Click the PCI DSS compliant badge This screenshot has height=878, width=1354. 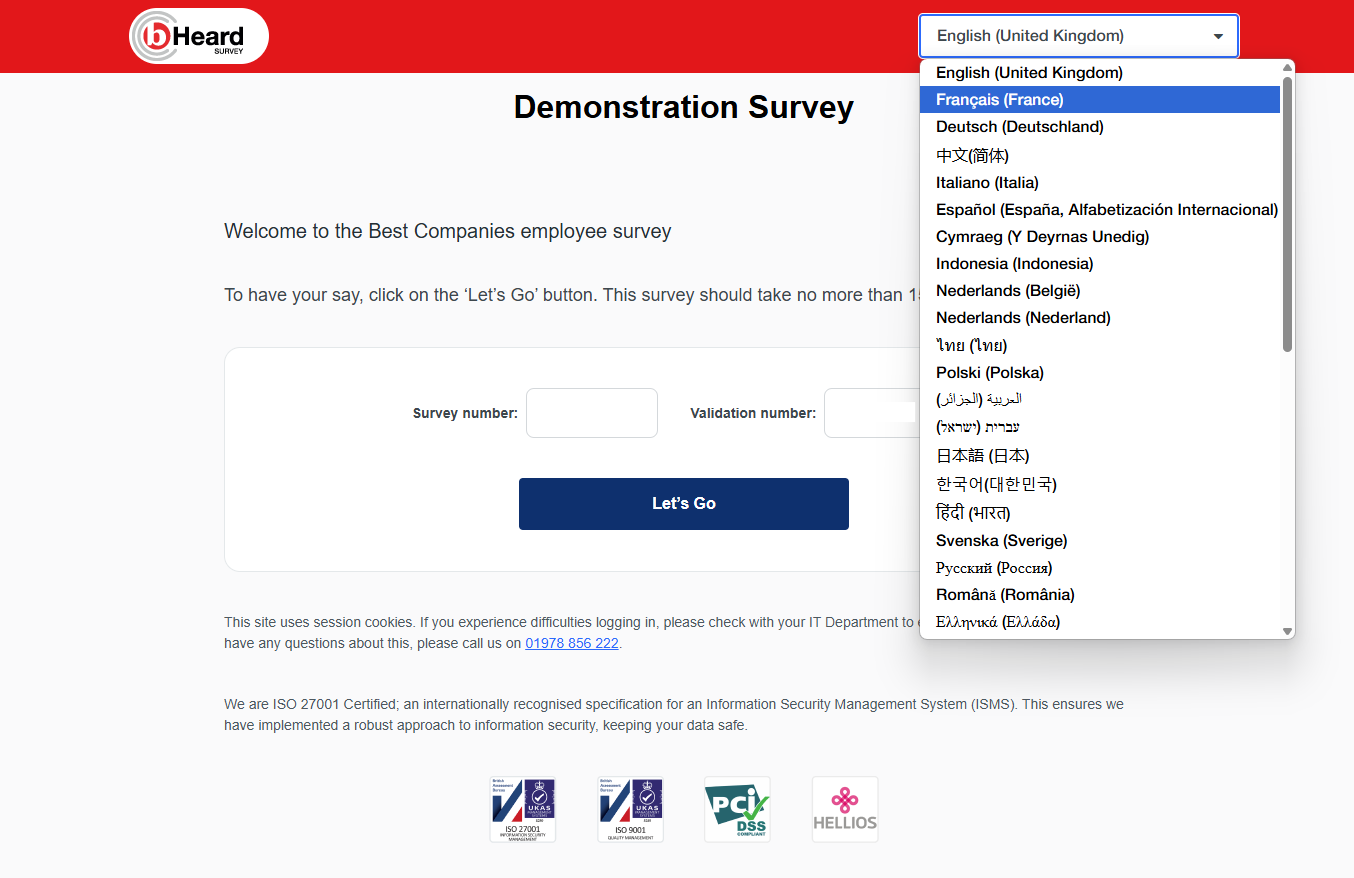pos(737,809)
